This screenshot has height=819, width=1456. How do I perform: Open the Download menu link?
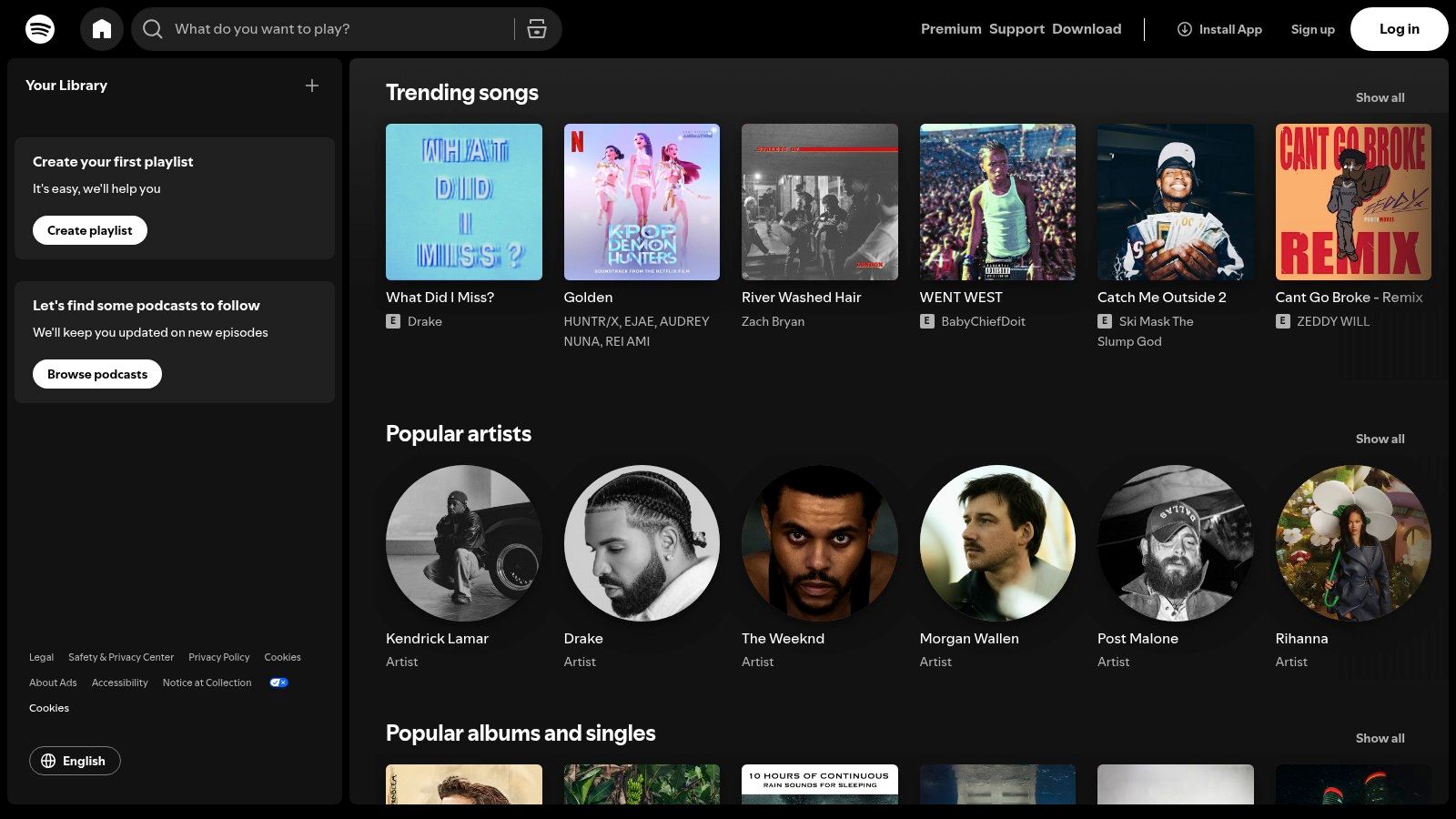[x=1087, y=29]
